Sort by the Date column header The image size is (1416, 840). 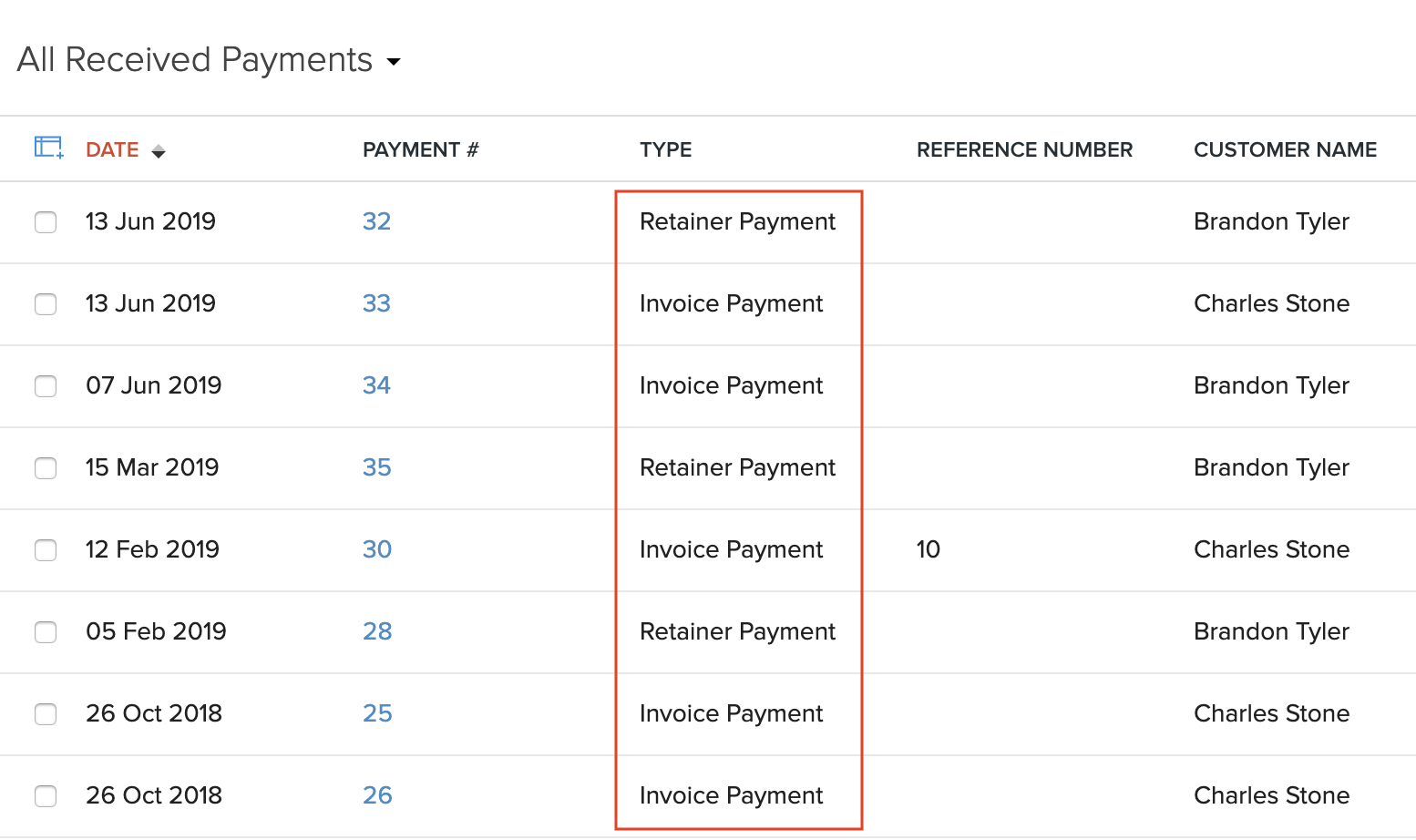tap(112, 149)
